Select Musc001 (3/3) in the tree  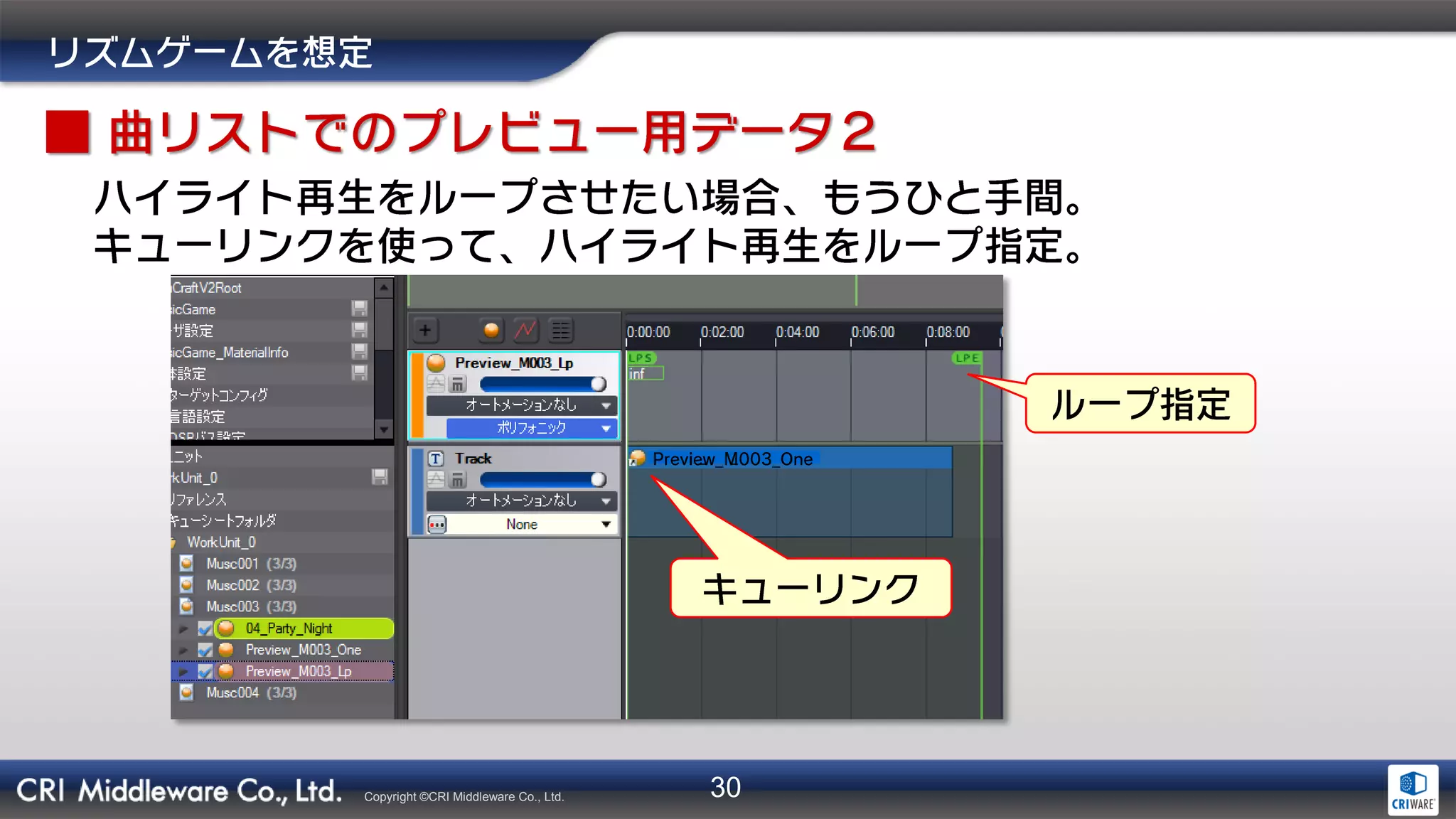click(x=250, y=564)
